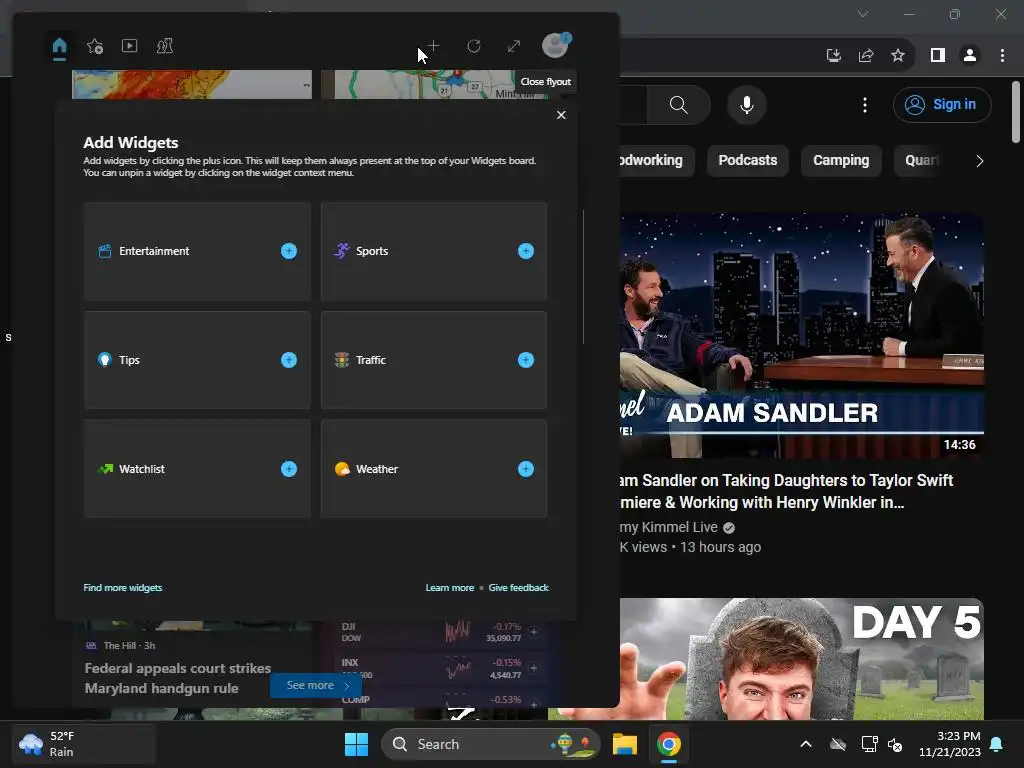
Task: Click the YouTube voice search microphone
Action: (746, 104)
